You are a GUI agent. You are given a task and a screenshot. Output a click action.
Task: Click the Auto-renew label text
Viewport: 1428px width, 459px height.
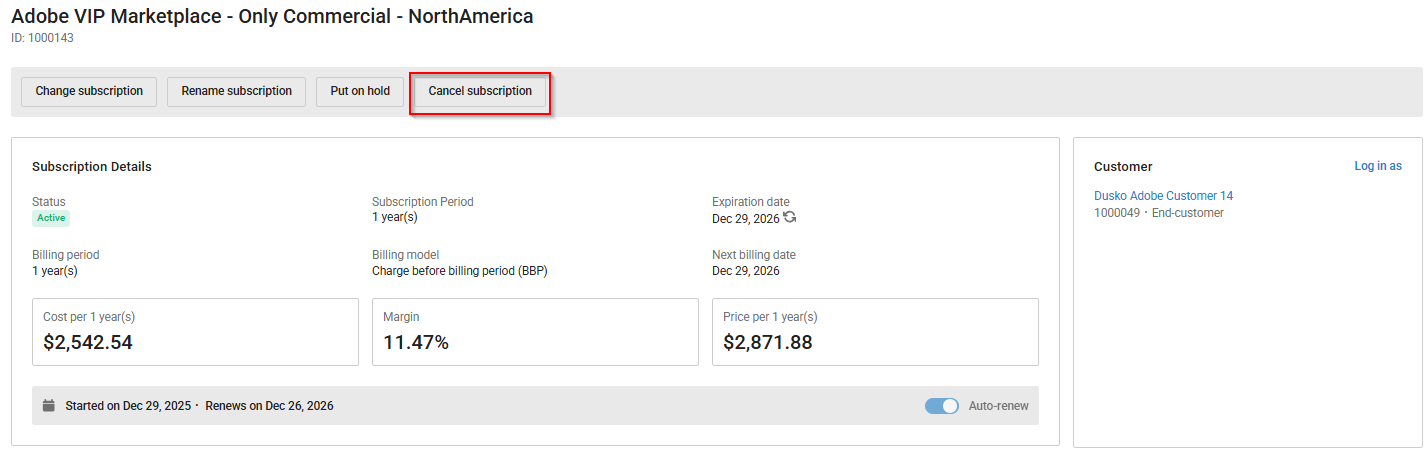[x=998, y=406]
